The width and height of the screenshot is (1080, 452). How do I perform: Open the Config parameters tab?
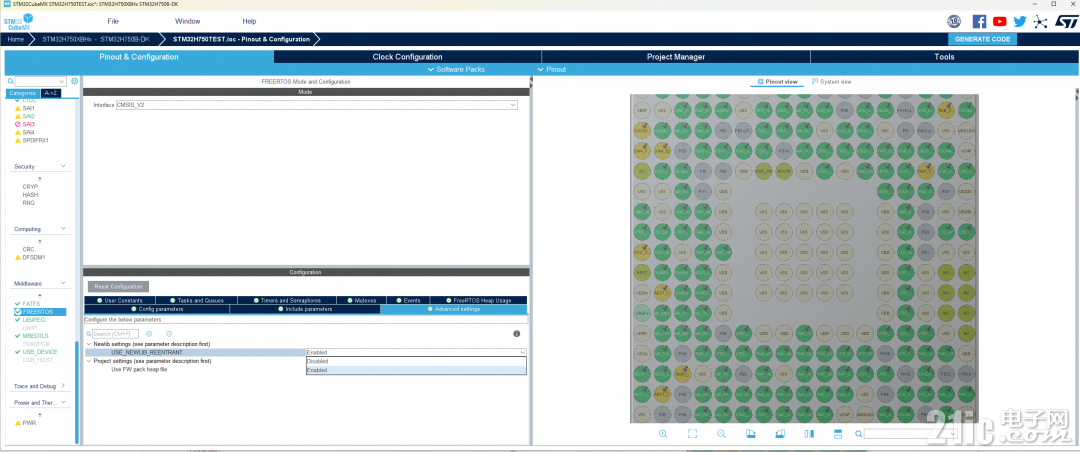tap(157, 309)
